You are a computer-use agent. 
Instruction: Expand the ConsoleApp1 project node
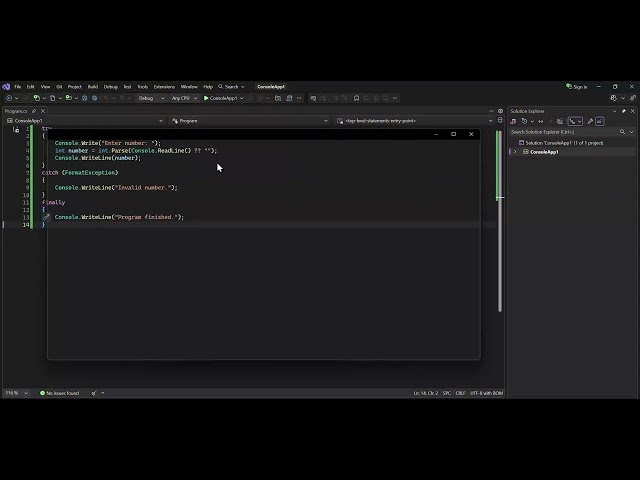point(515,152)
